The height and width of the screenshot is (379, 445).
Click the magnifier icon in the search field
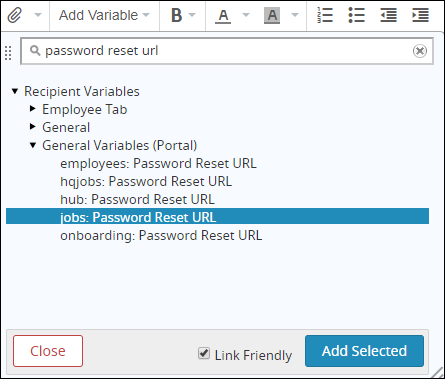pyautogui.click(x=35, y=51)
